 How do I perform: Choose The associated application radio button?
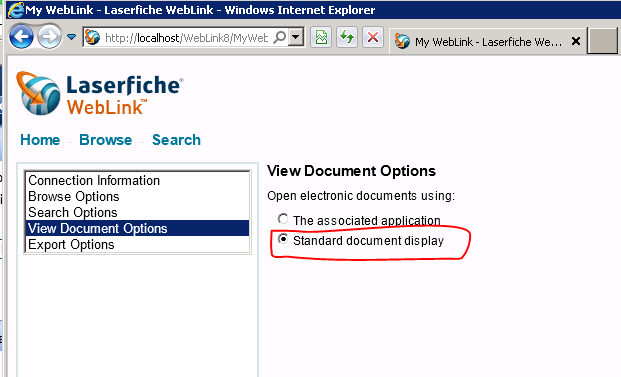(283, 219)
